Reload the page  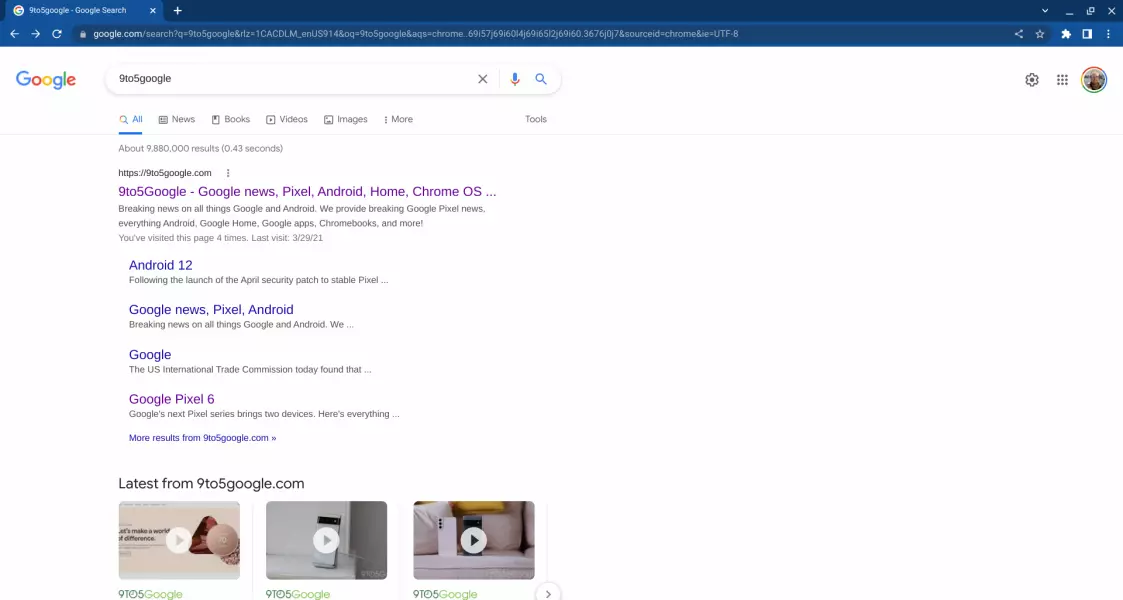pos(57,33)
